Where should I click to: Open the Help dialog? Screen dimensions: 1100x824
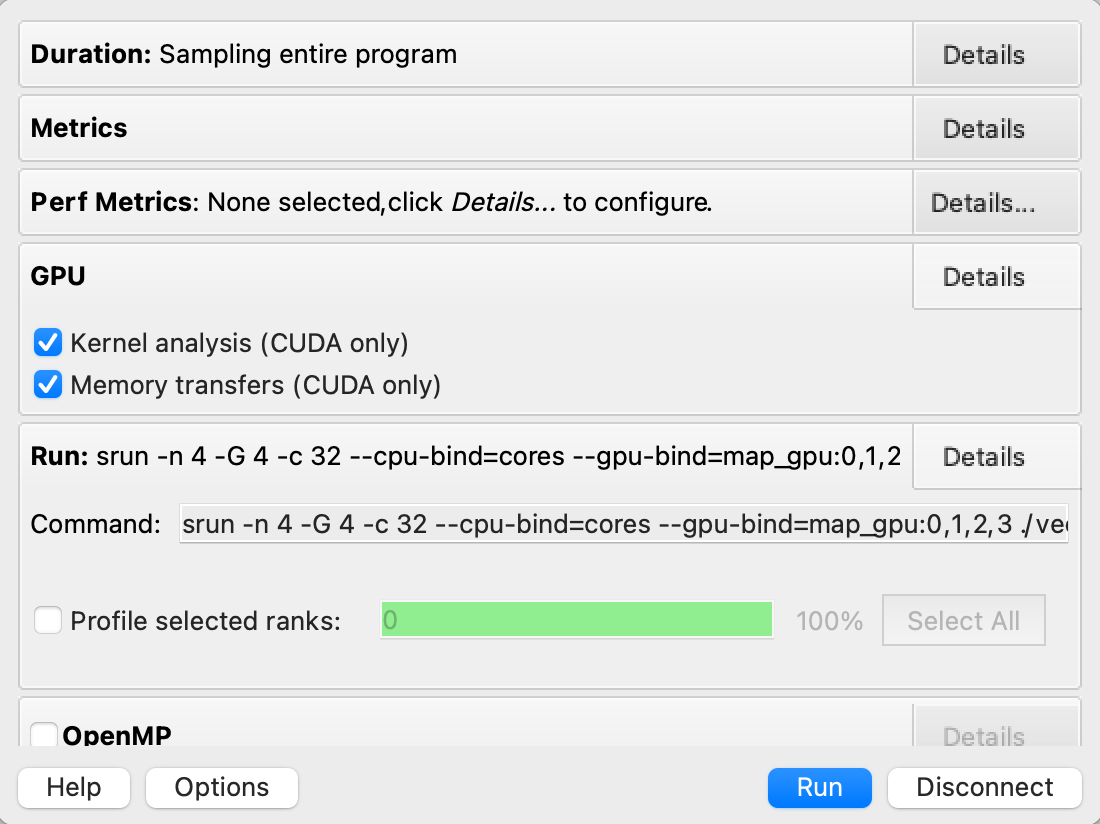point(73,787)
